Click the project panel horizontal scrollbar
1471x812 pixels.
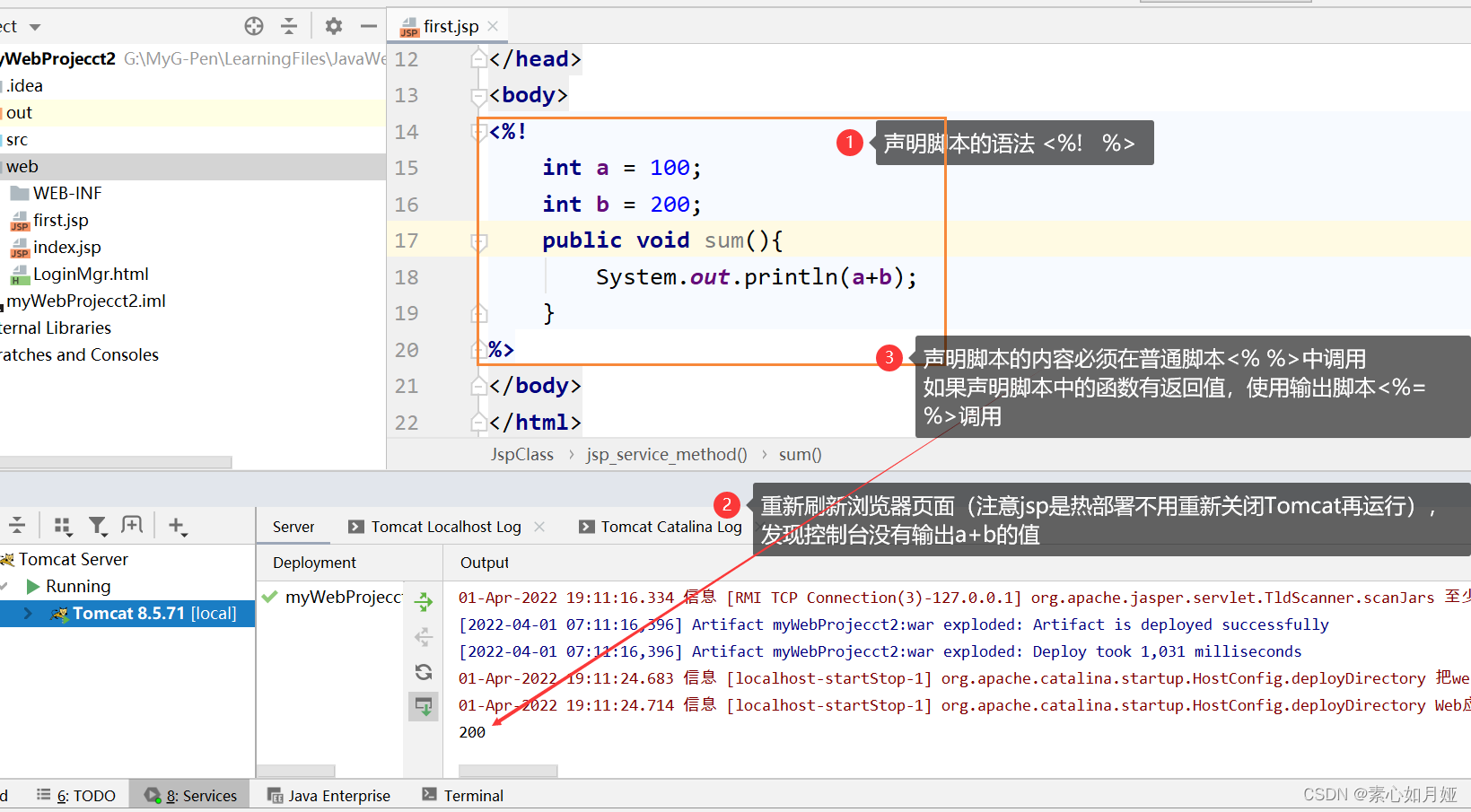pyautogui.click(x=116, y=462)
